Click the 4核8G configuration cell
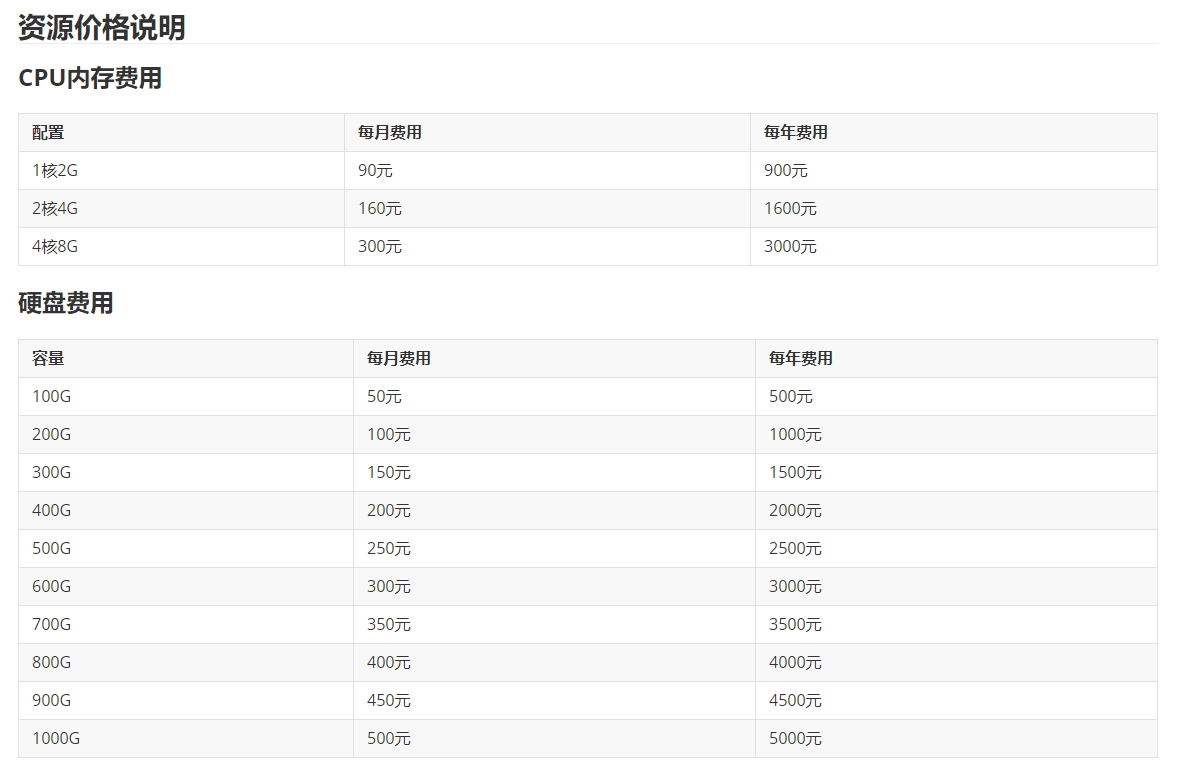This screenshot has width=1179, height=774. (x=55, y=247)
